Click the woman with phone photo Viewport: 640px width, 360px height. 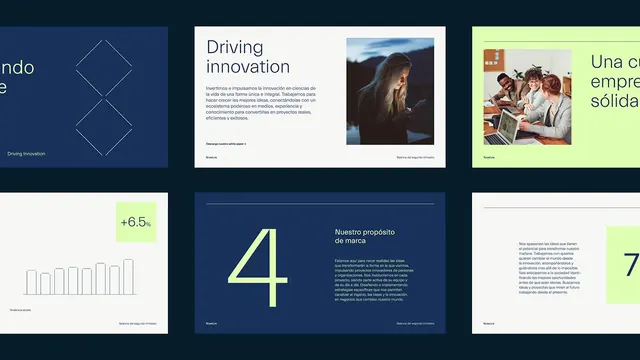click(x=390, y=91)
